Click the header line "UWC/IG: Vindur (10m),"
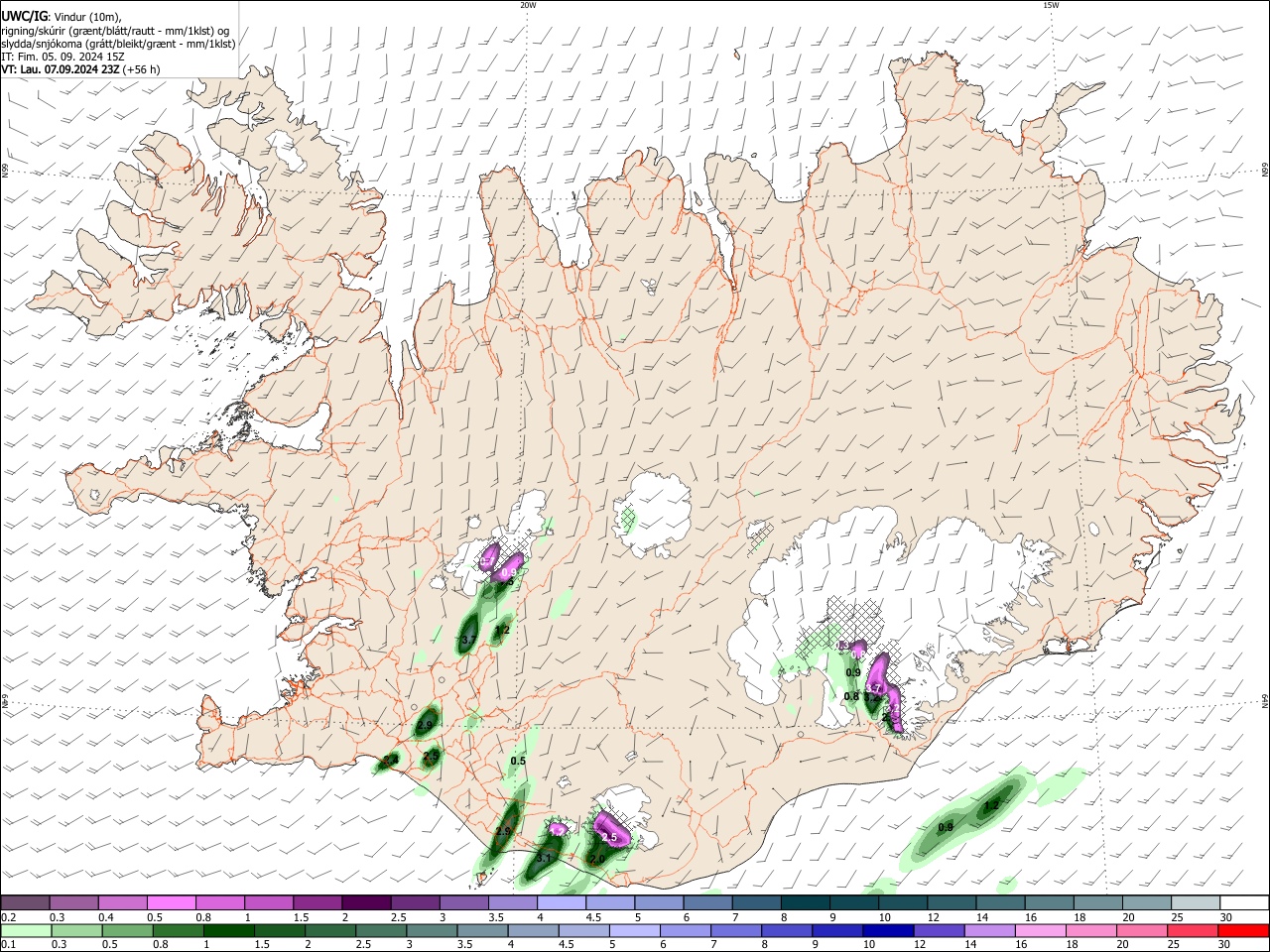The image size is (1270, 952). [61, 17]
